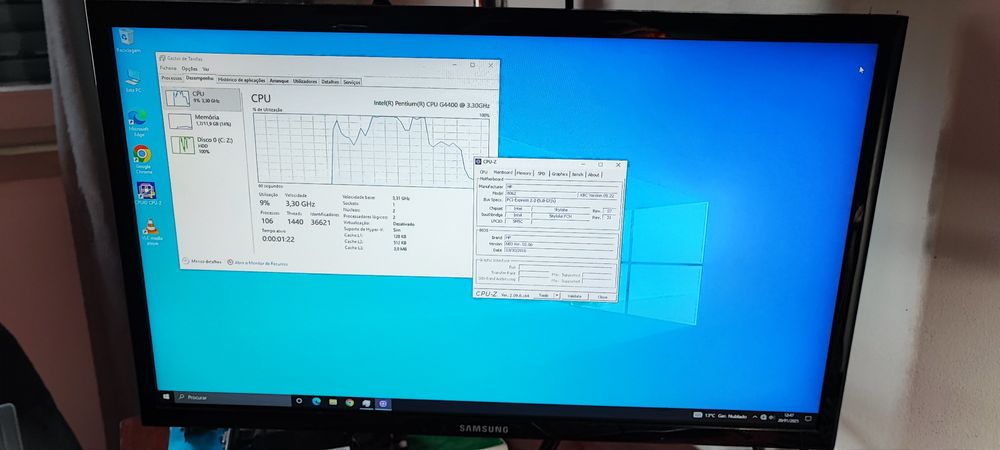Open Edge from the taskbar

(x=316, y=401)
